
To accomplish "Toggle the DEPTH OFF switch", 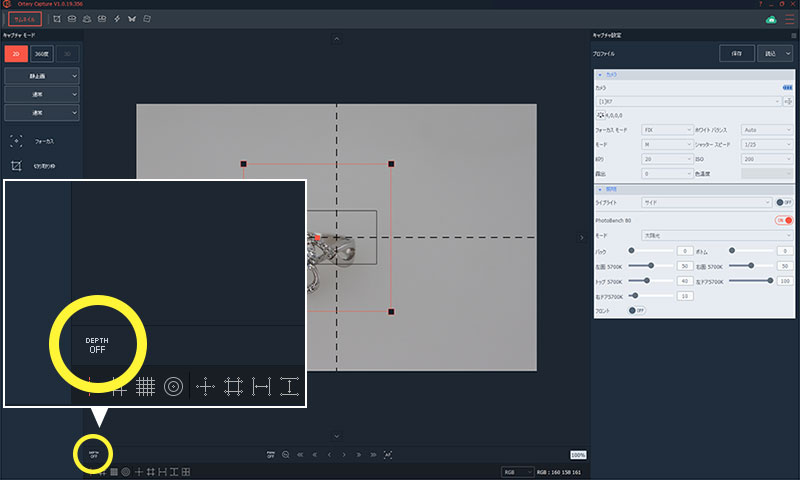I will click(x=93, y=454).
